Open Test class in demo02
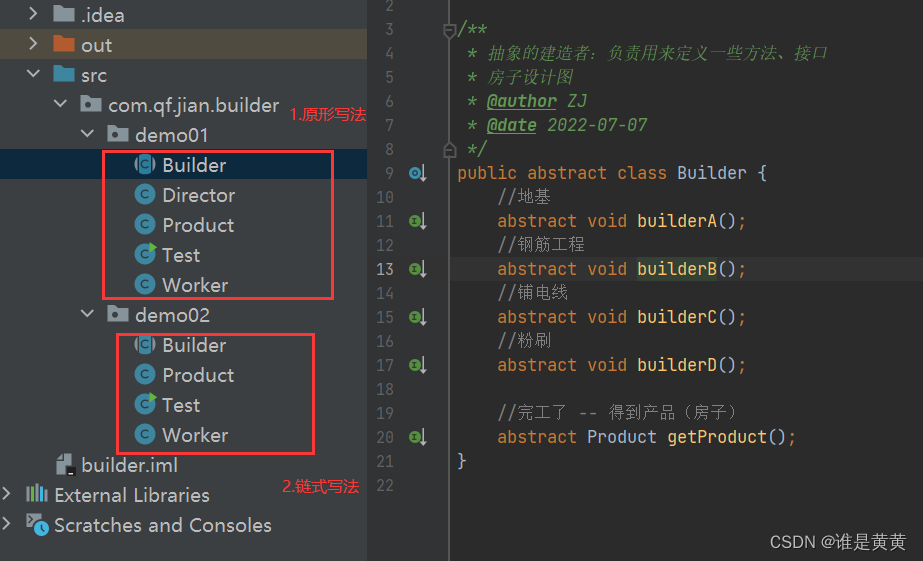The image size is (923, 561). pyautogui.click(x=181, y=405)
